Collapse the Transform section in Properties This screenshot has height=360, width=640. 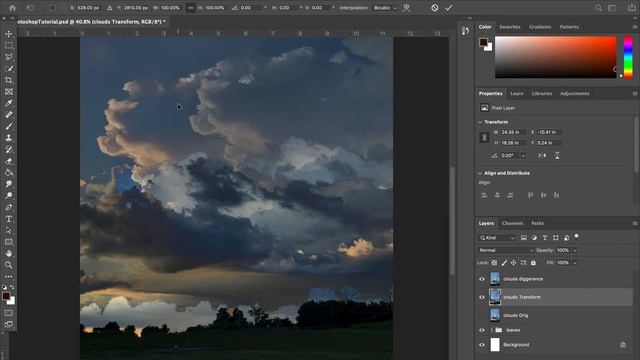click(480, 122)
